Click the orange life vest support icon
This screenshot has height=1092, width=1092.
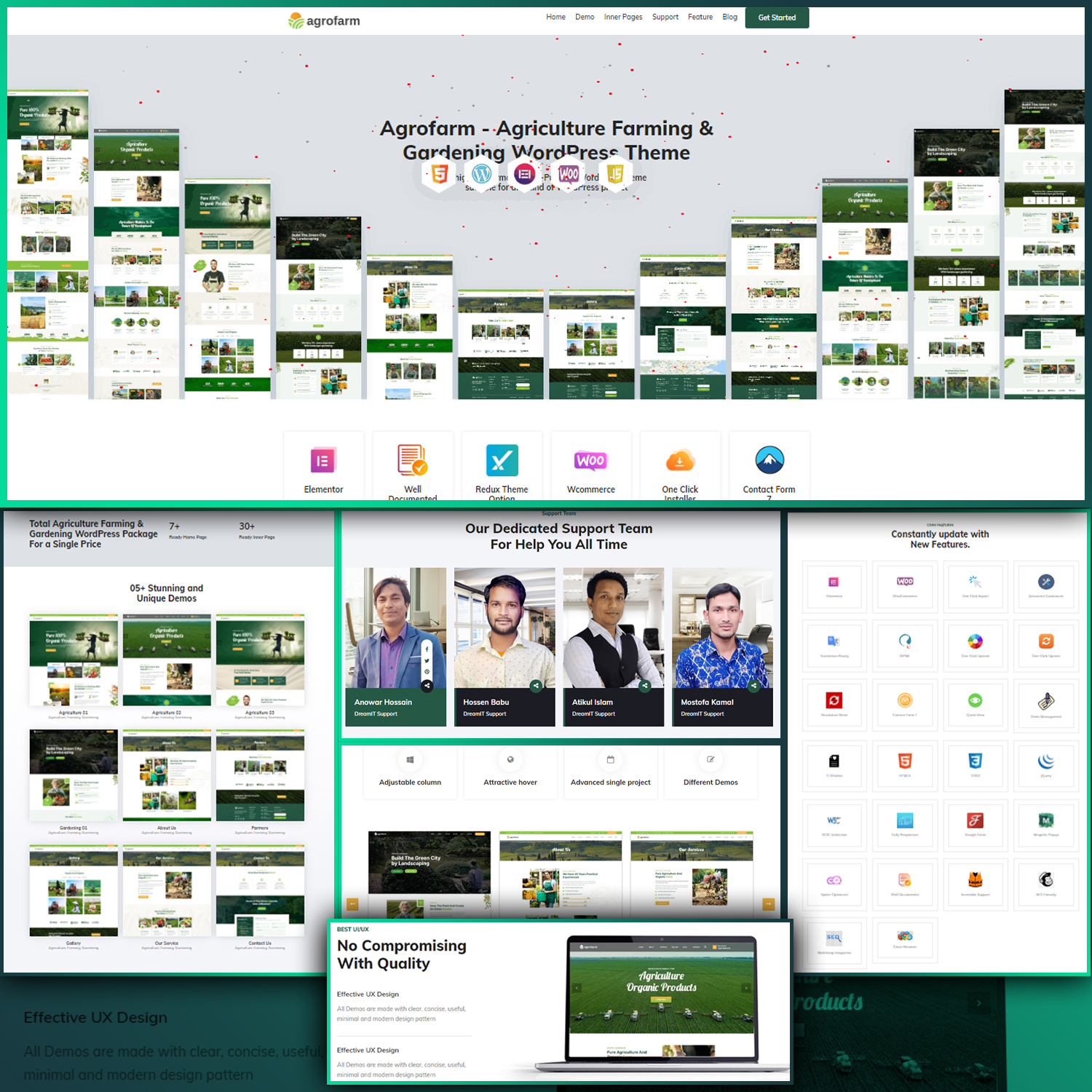click(x=975, y=879)
